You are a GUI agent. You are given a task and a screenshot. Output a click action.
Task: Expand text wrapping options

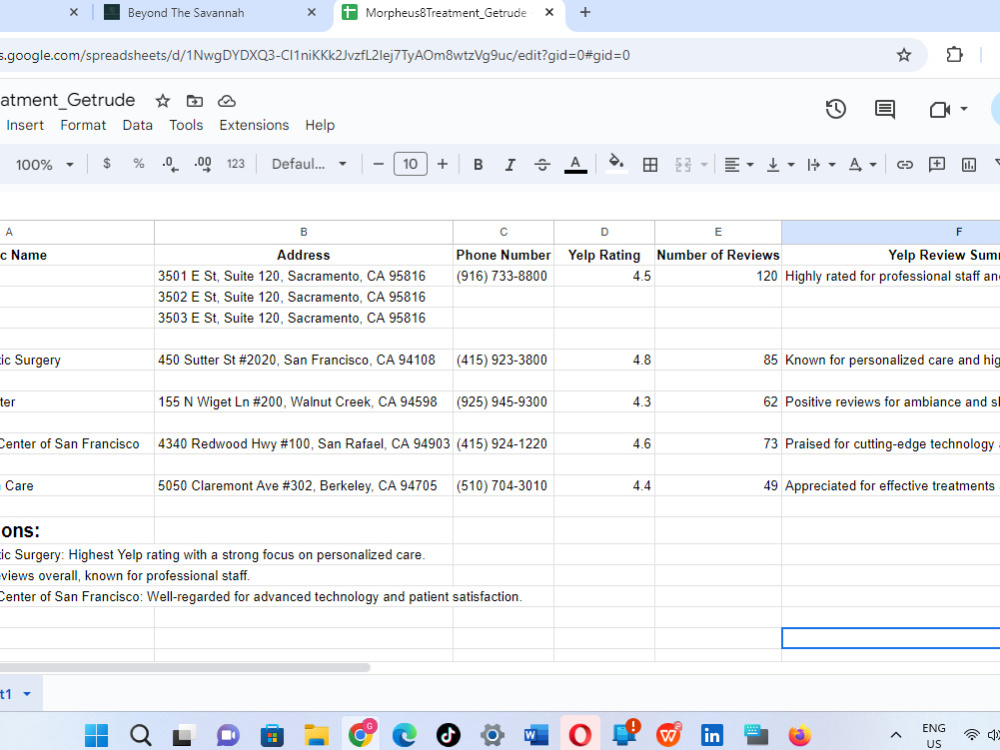832,165
